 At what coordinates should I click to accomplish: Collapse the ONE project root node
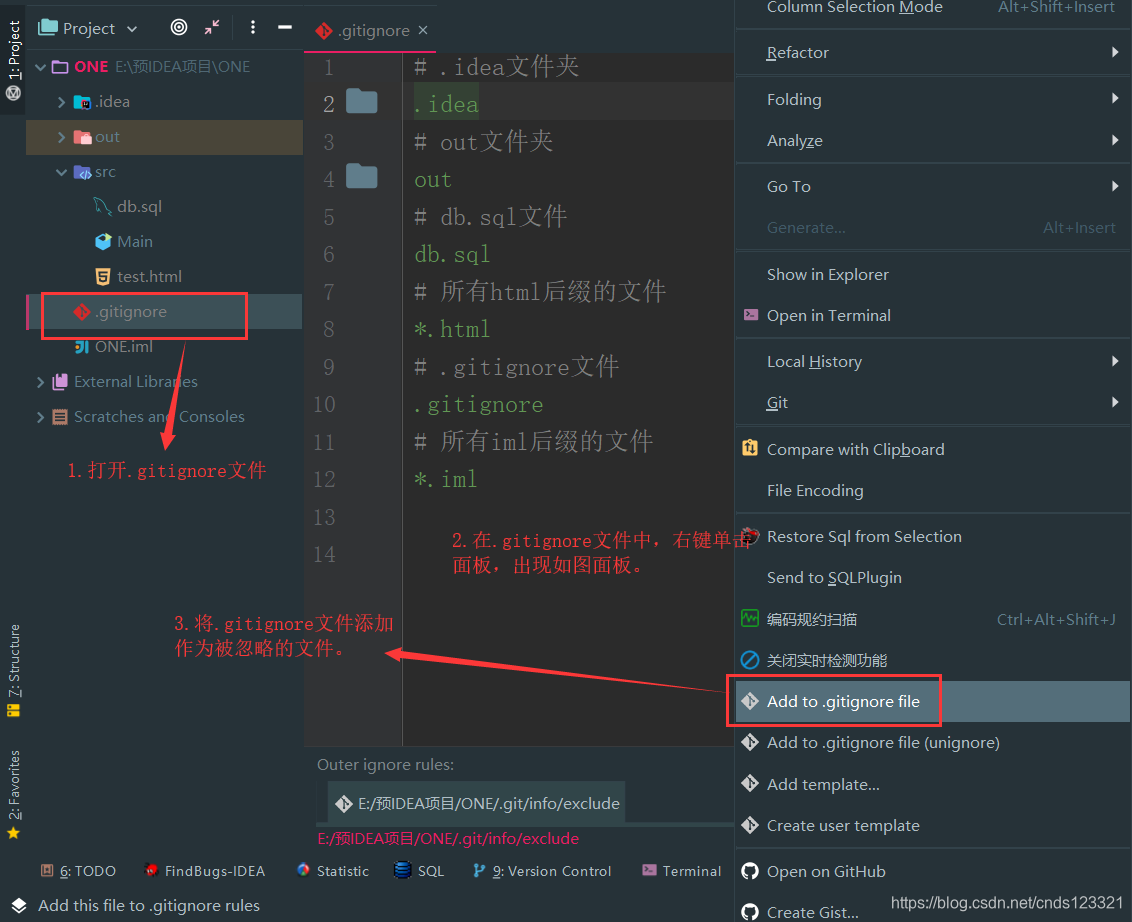click(40, 66)
